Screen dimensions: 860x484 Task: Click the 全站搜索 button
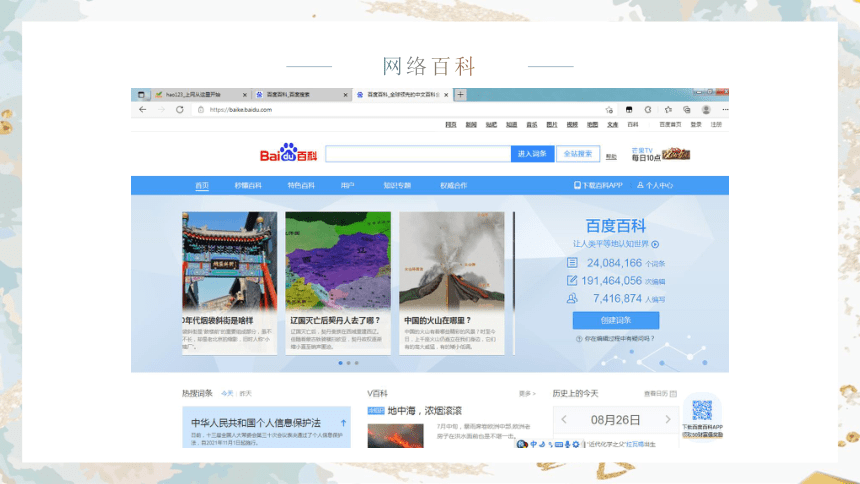(x=578, y=154)
